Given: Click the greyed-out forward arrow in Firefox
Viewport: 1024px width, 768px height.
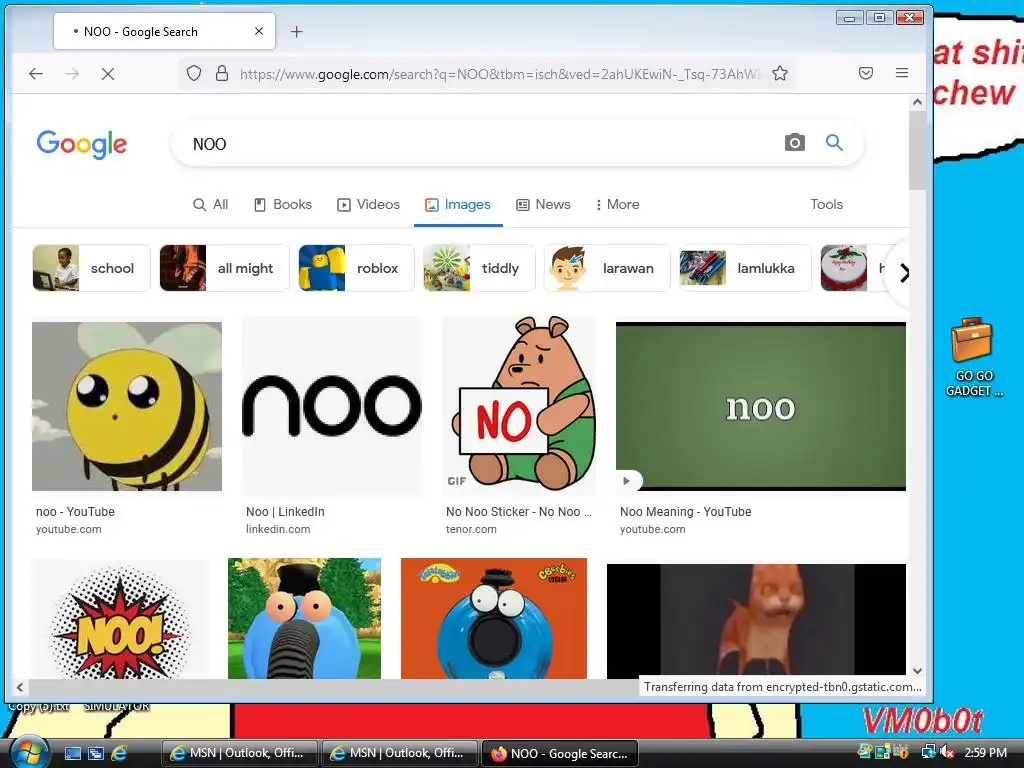Looking at the screenshot, I should tap(72, 74).
